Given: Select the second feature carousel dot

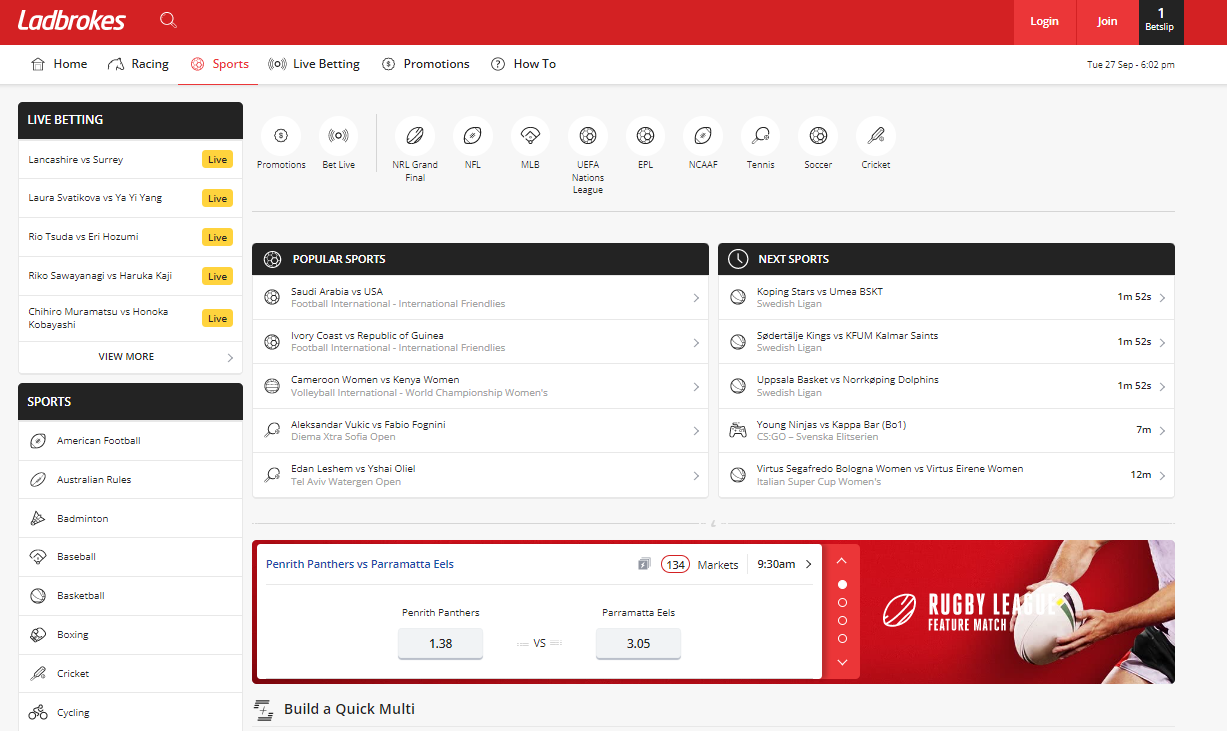Looking at the screenshot, I should [x=842, y=602].
